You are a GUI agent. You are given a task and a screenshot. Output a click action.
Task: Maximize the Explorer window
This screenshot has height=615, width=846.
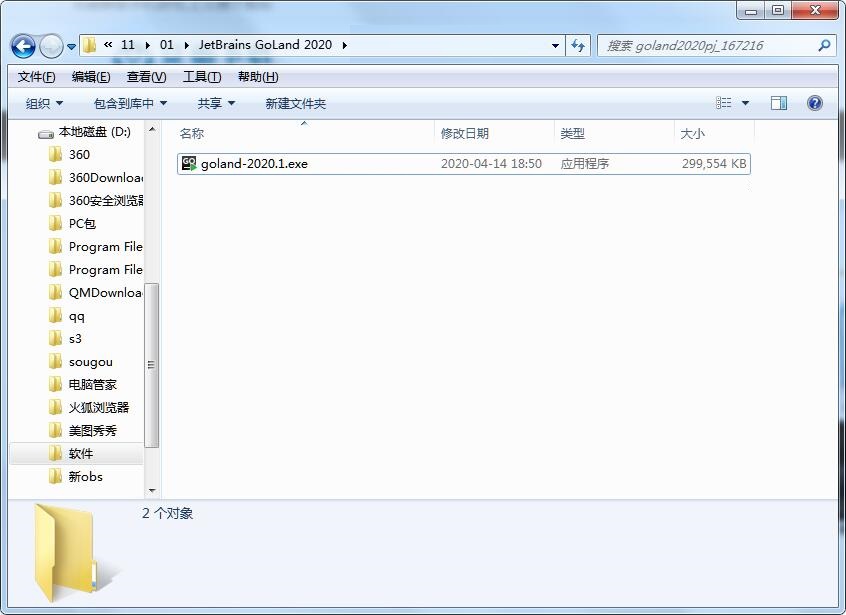coord(778,10)
